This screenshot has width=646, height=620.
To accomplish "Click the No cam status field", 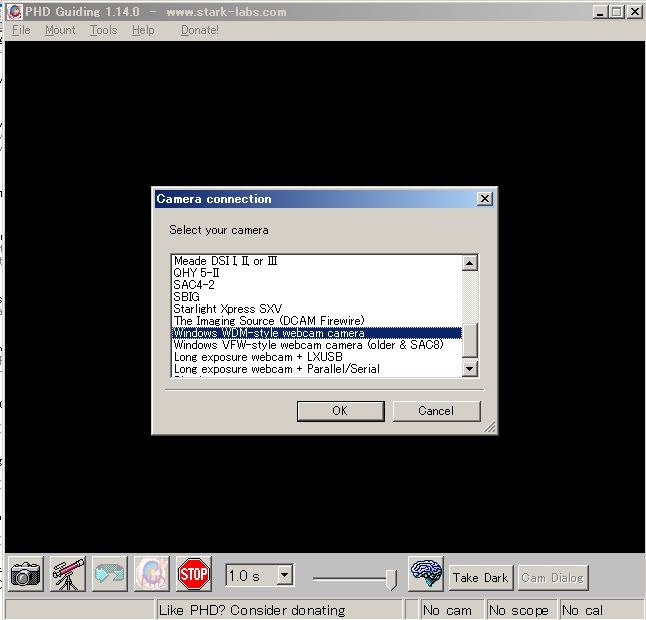I will (451, 610).
